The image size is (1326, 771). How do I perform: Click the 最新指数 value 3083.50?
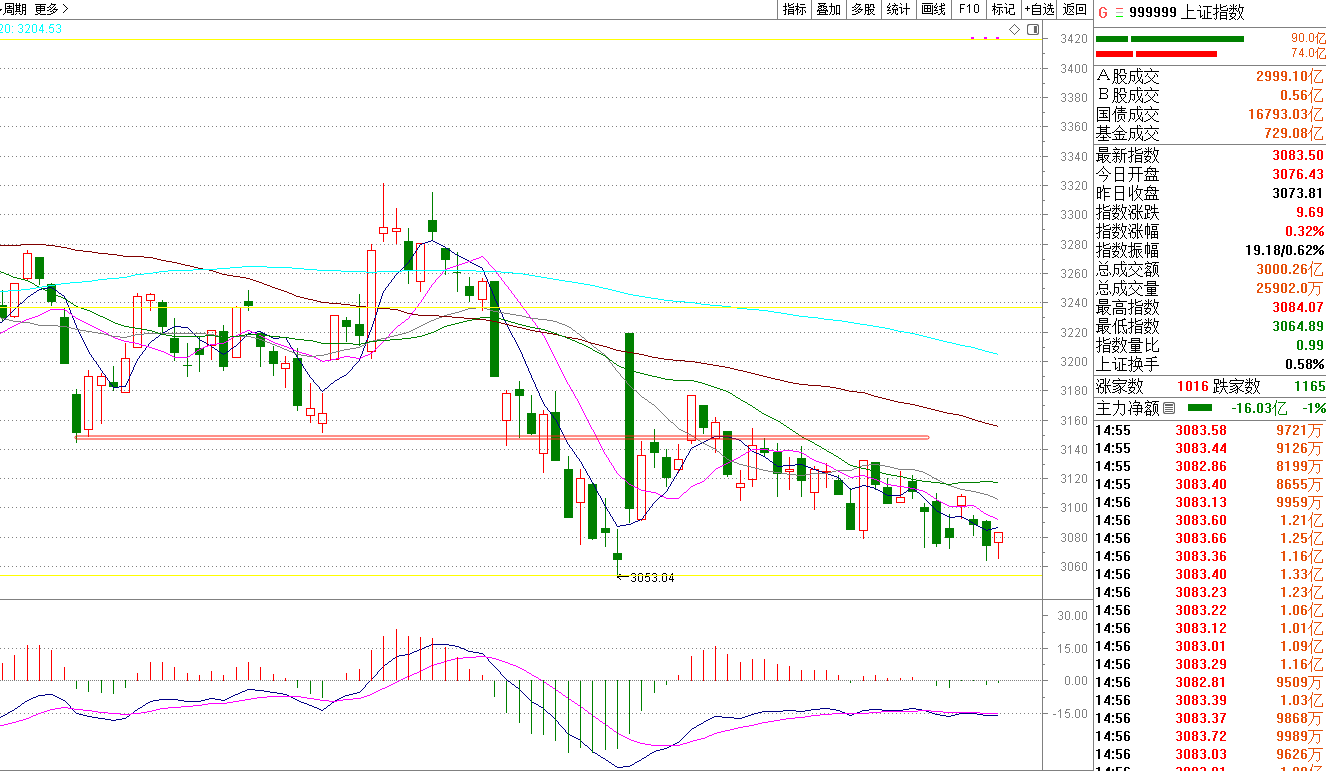click(1298, 155)
